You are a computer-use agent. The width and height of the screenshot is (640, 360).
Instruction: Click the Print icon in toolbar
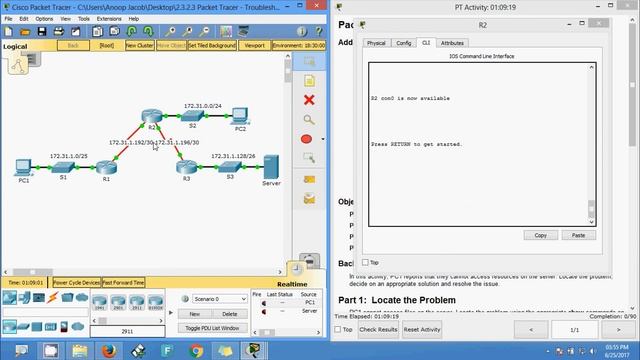(59, 31)
